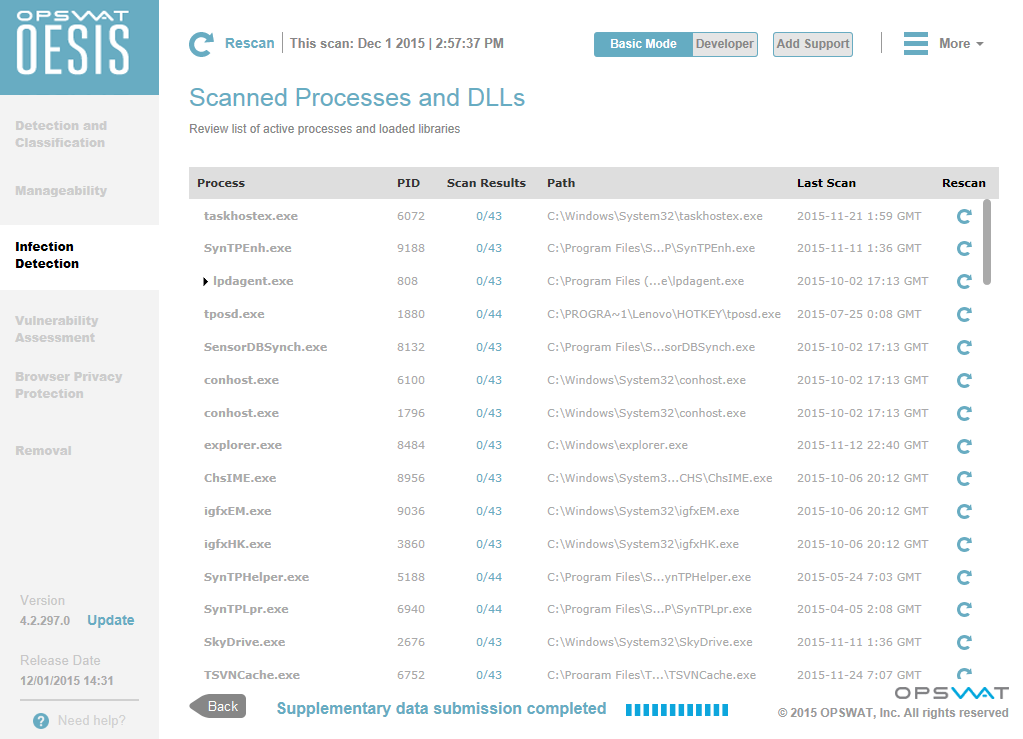Click path C:\Windows\explorer.exe
1023x739 pixels.
click(x=617, y=445)
